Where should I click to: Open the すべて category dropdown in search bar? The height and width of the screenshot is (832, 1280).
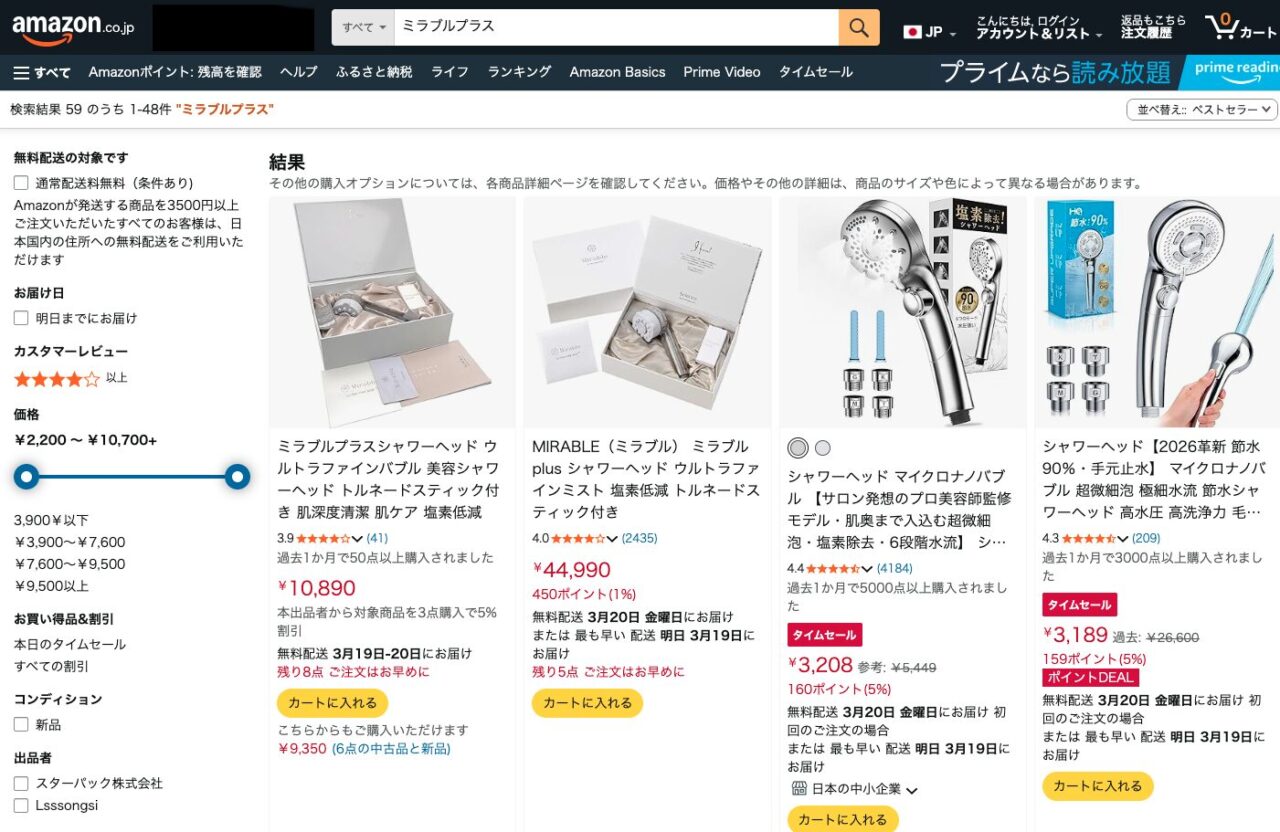click(x=363, y=27)
